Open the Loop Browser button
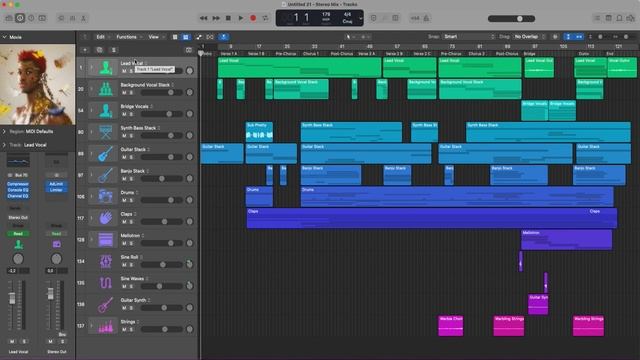 click(620, 18)
